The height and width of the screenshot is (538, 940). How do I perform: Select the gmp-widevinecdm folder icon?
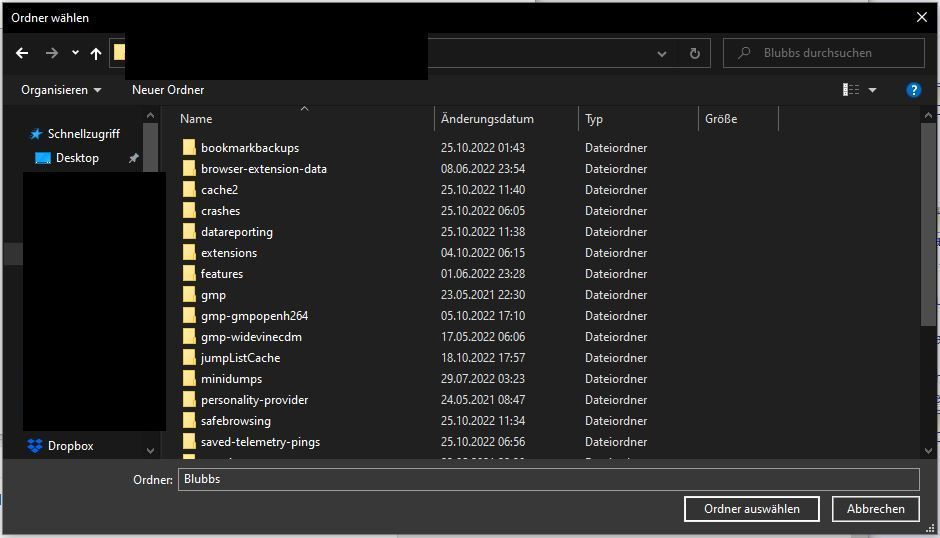(x=189, y=336)
